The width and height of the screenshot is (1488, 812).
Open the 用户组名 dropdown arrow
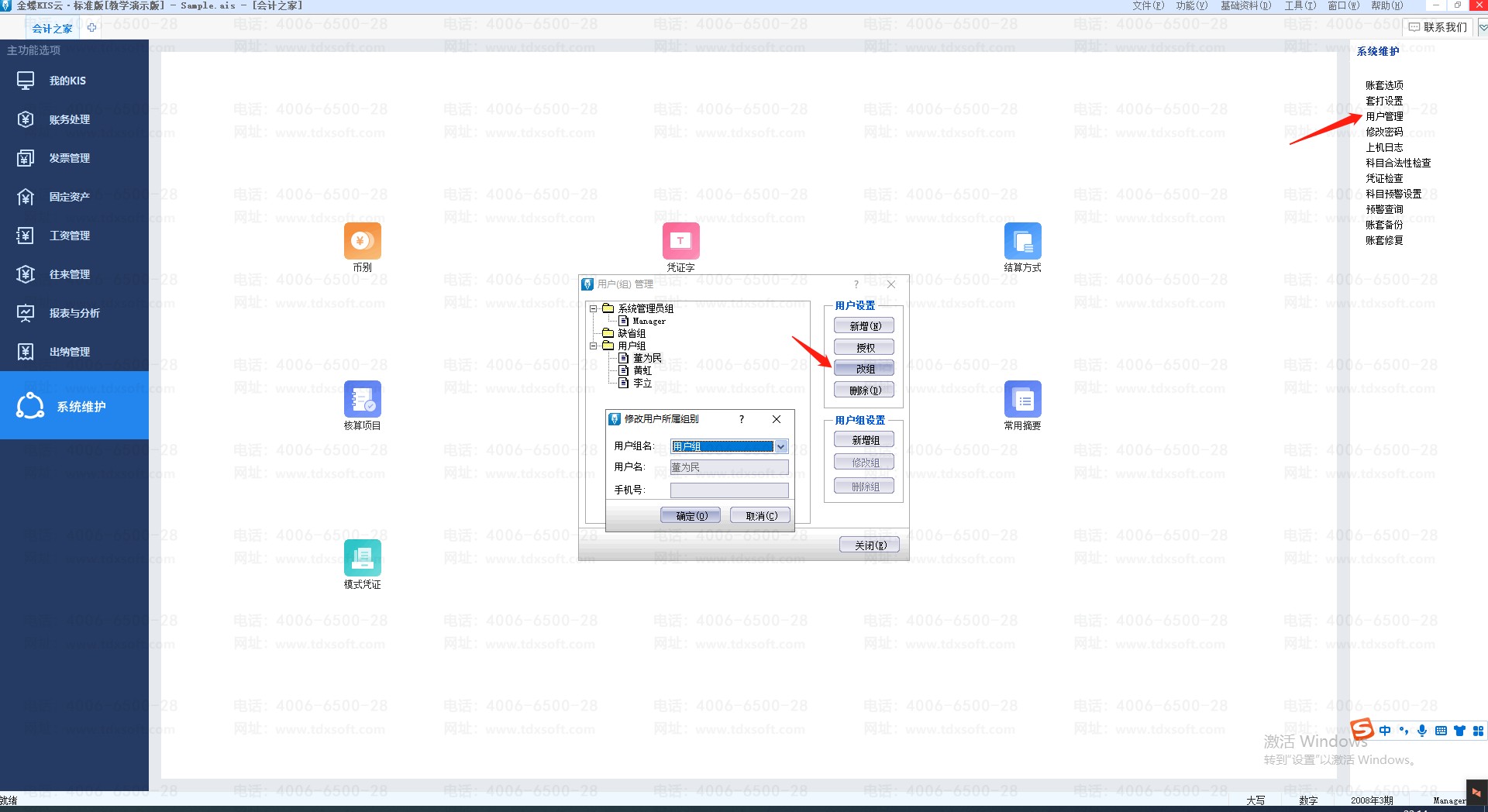point(781,446)
